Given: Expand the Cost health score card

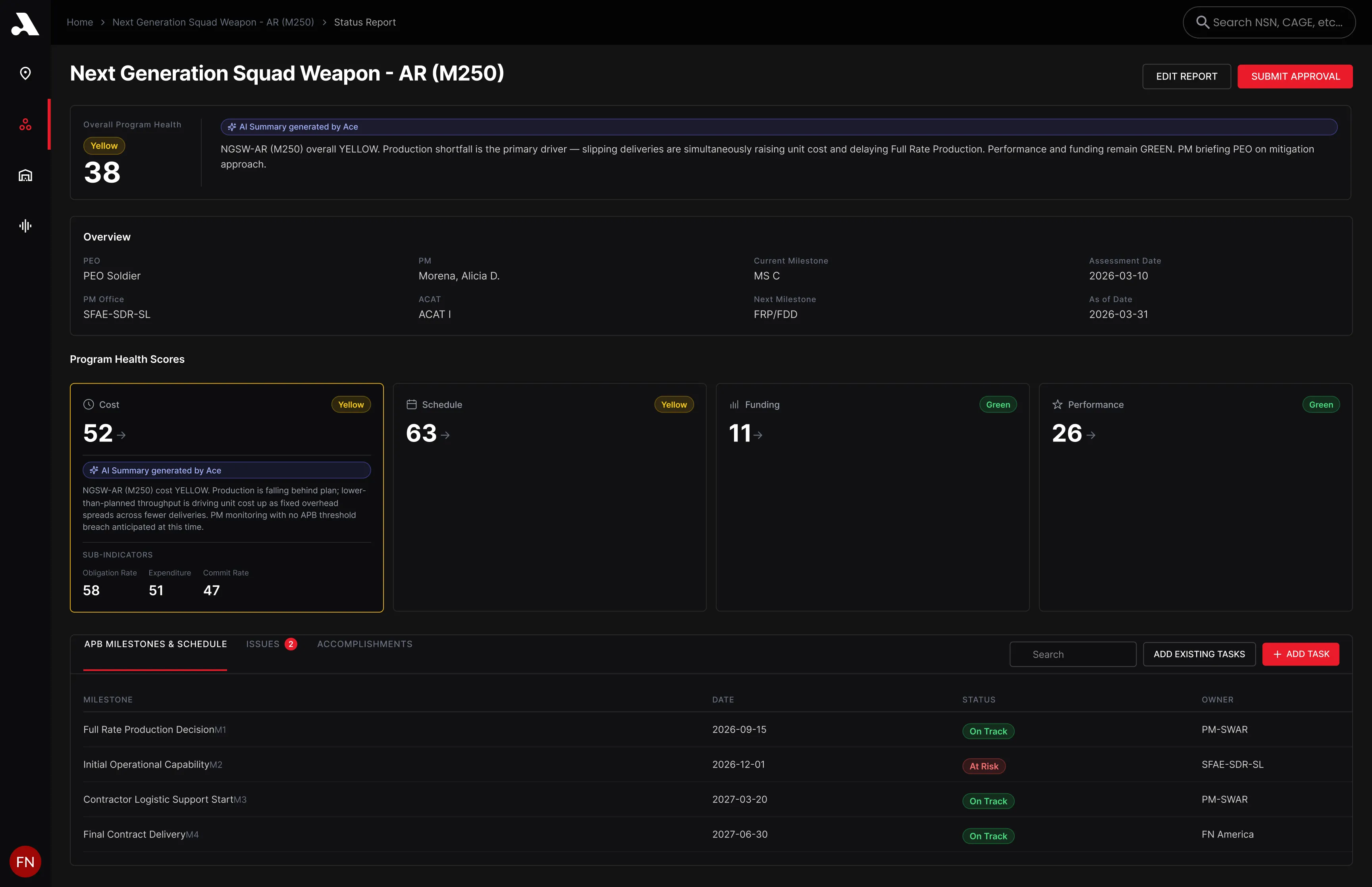Looking at the screenshot, I should [227, 497].
